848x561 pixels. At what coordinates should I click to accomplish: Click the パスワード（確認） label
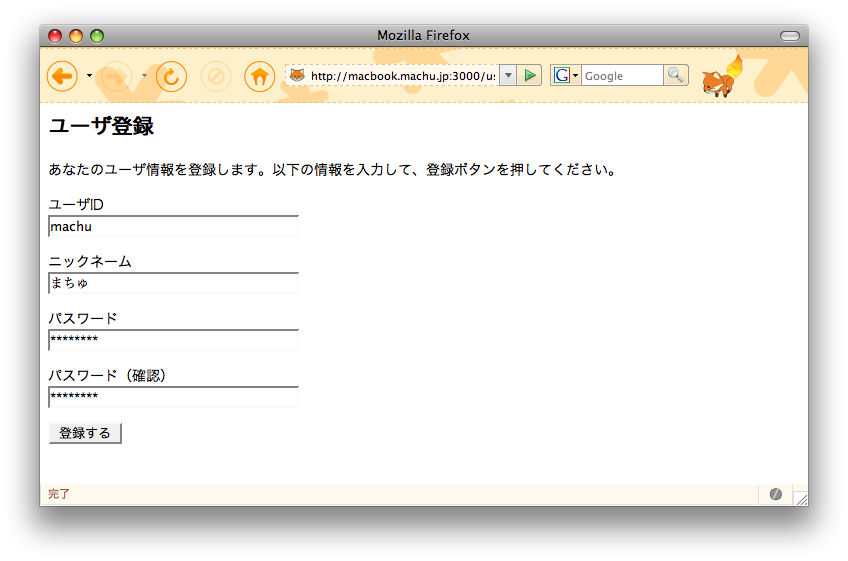tap(107, 375)
